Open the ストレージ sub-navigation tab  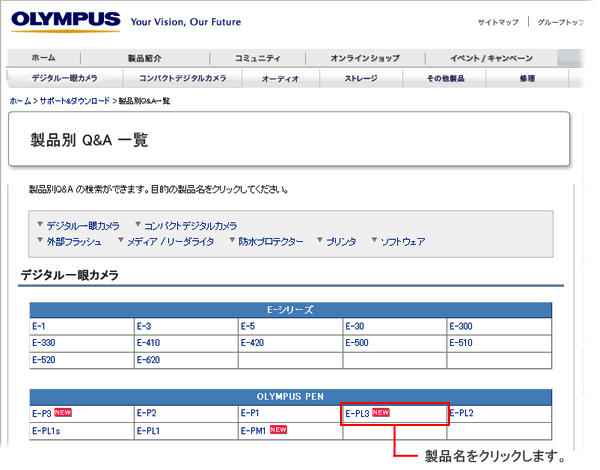click(x=361, y=78)
